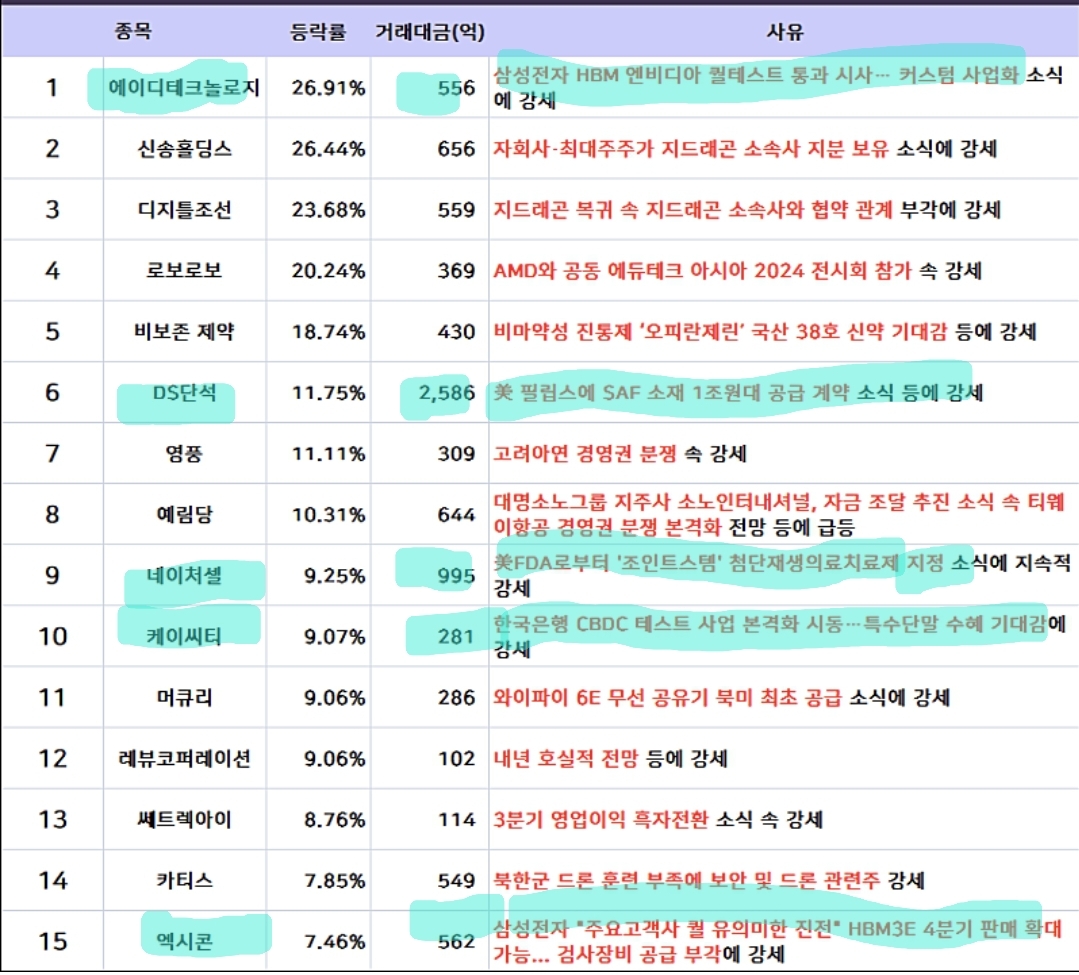Click the reason about 와이파이 6E 무선 공유기
The width and height of the screenshot is (1079, 975).
(x=722, y=698)
